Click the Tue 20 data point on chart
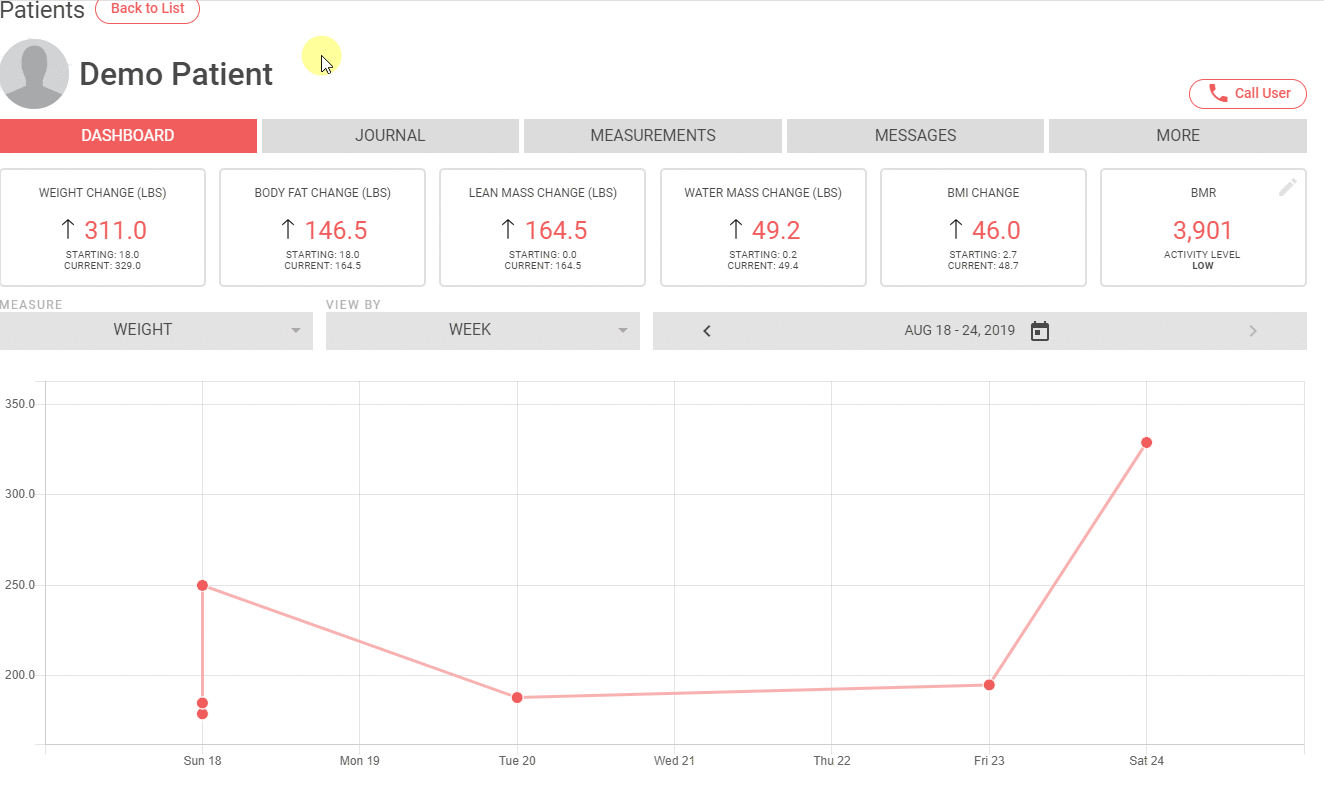The width and height of the screenshot is (1324, 808). tap(517, 697)
